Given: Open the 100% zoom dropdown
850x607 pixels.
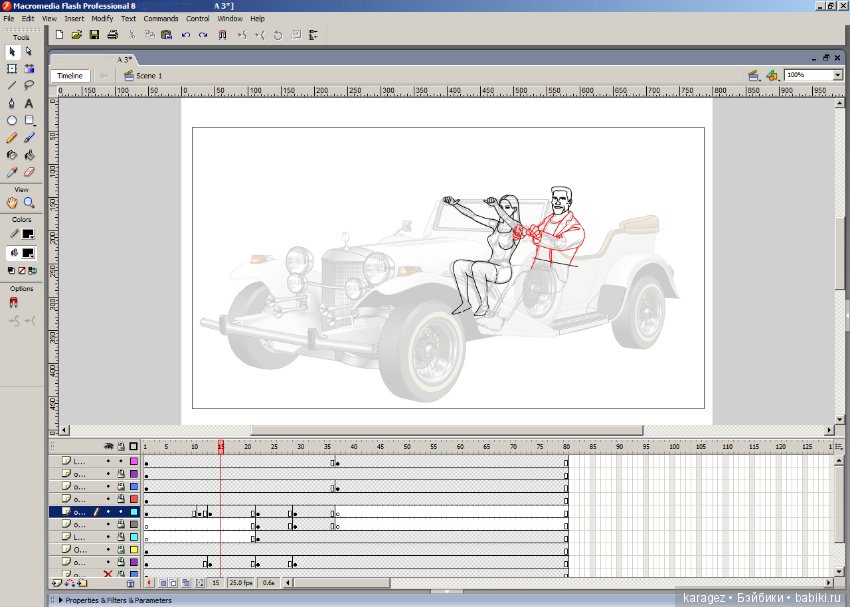Looking at the screenshot, I should pos(837,75).
